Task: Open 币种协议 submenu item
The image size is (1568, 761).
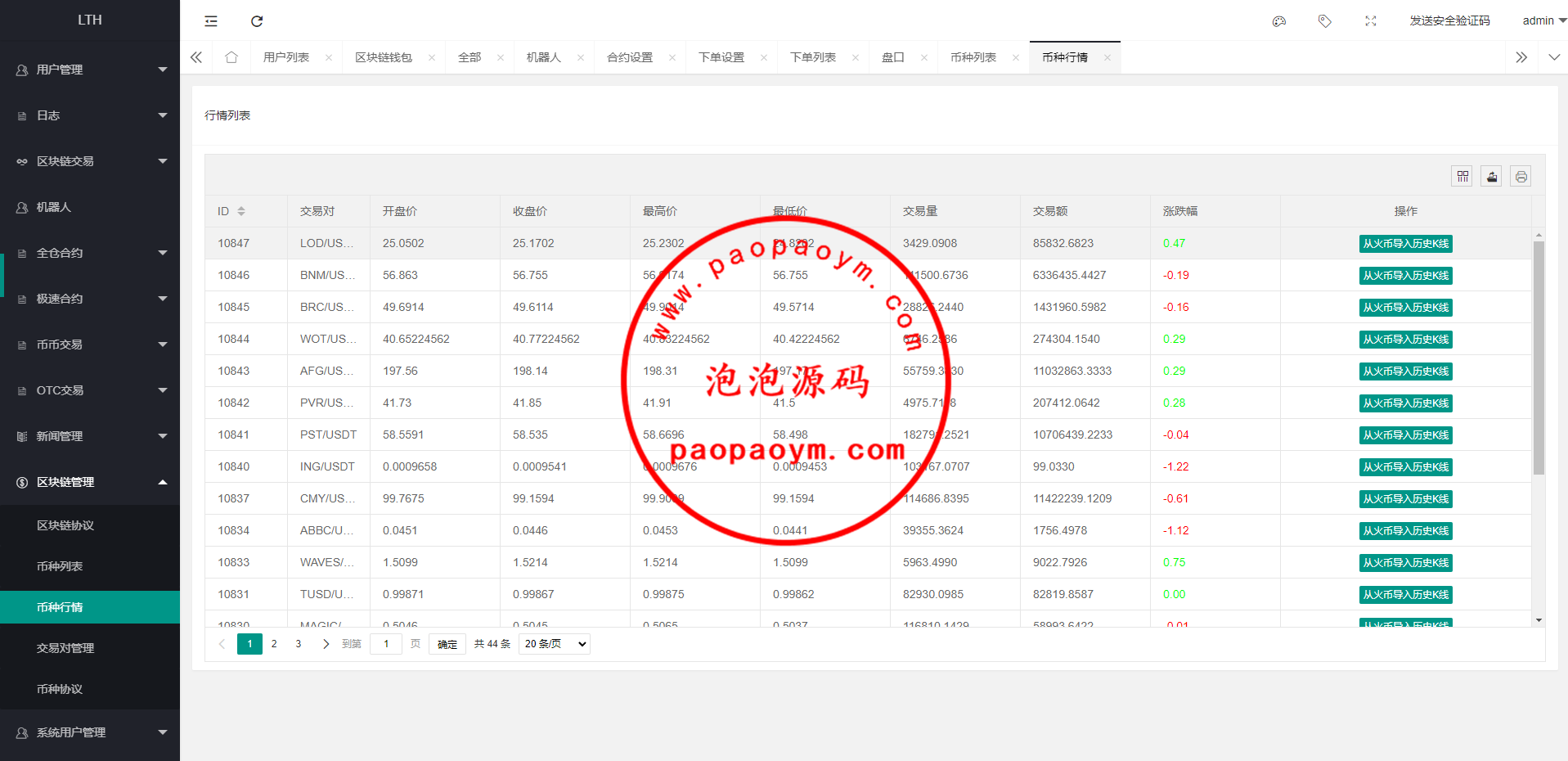Action: coord(90,689)
